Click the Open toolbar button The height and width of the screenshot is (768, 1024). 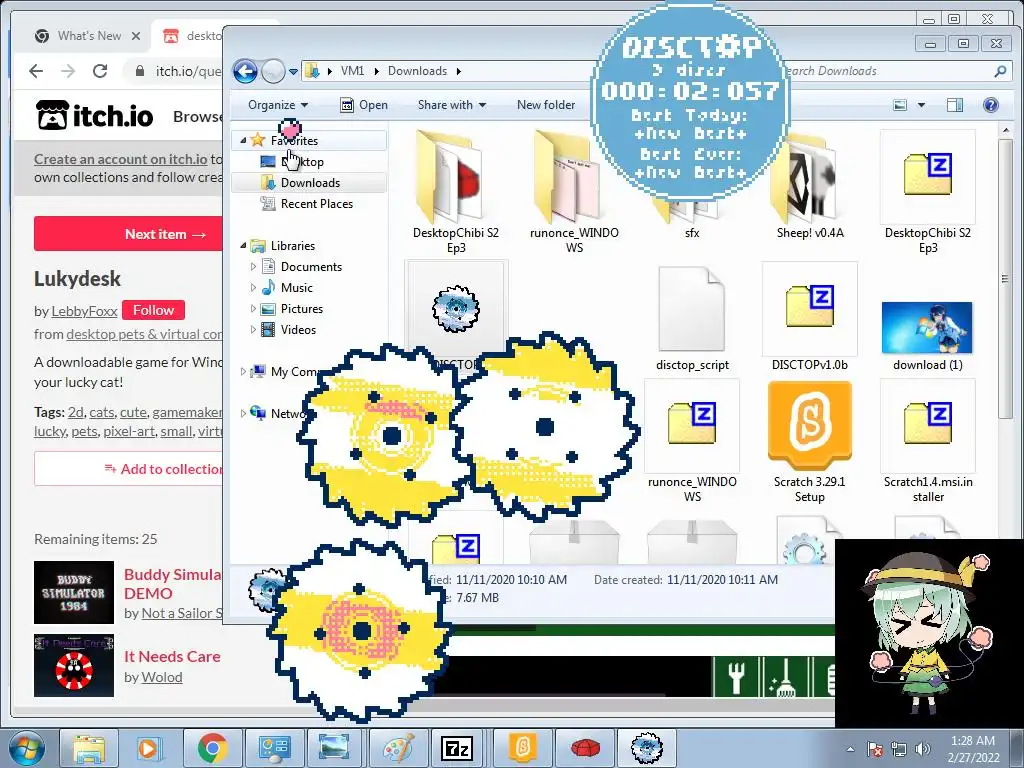(x=364, y=104)
